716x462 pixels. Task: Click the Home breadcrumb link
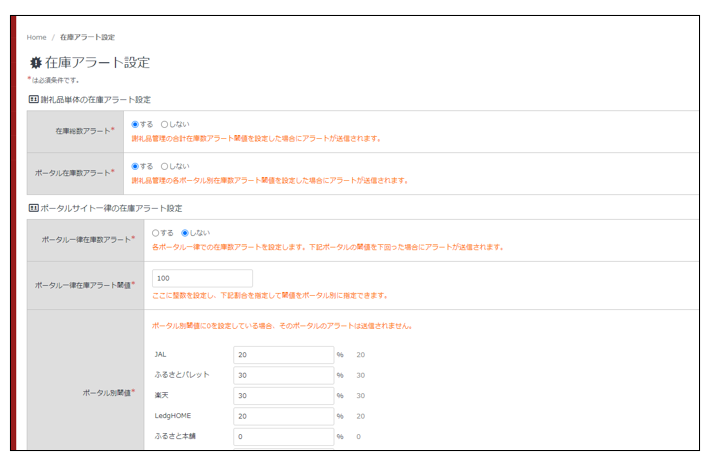pyautogui.click(x=36, y=37)
